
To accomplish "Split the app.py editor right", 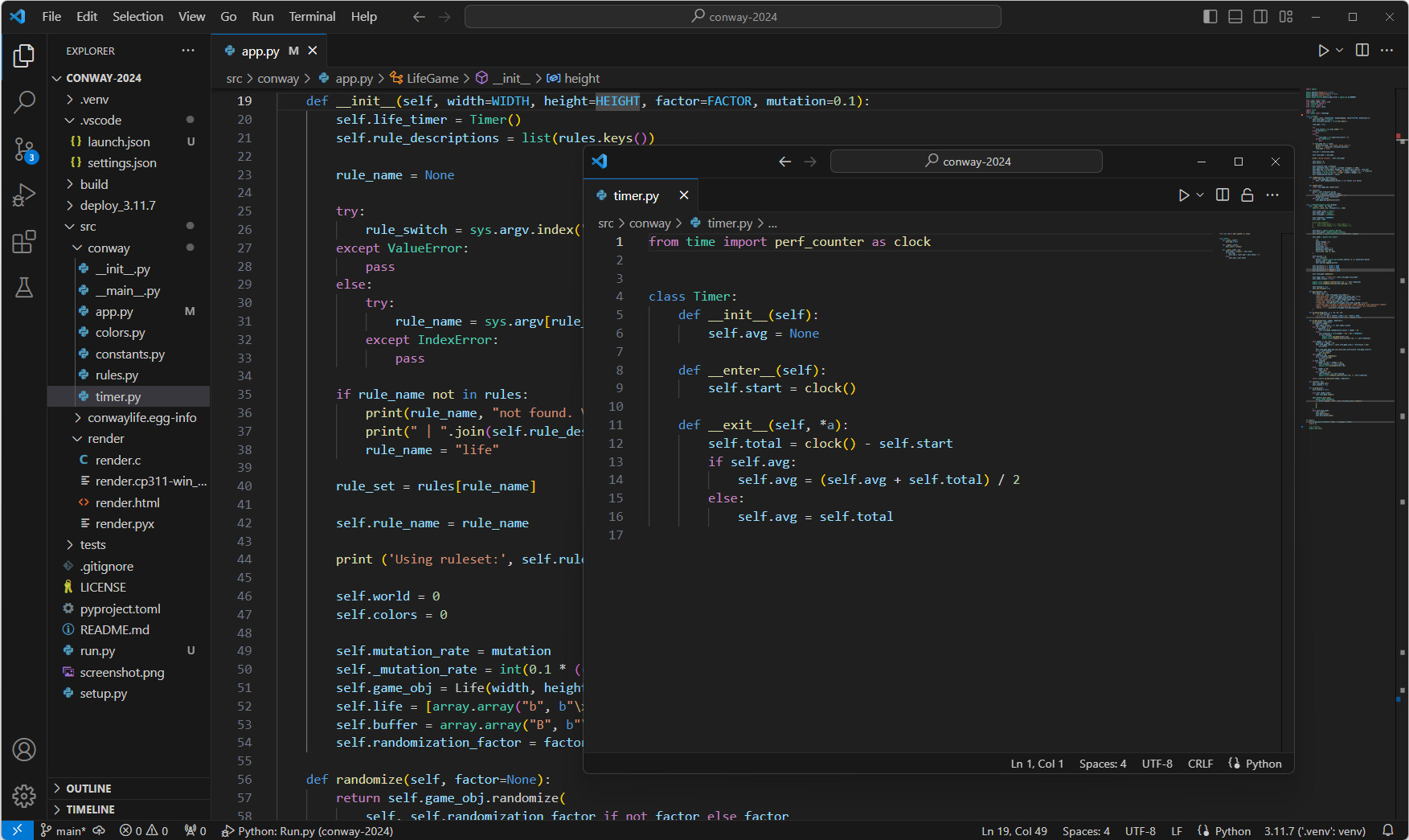I will coord(1362,50).
